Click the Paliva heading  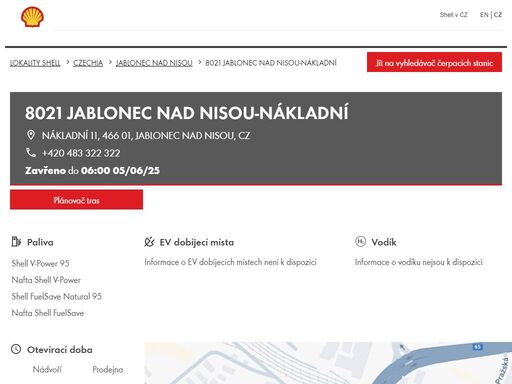point(40,242)
